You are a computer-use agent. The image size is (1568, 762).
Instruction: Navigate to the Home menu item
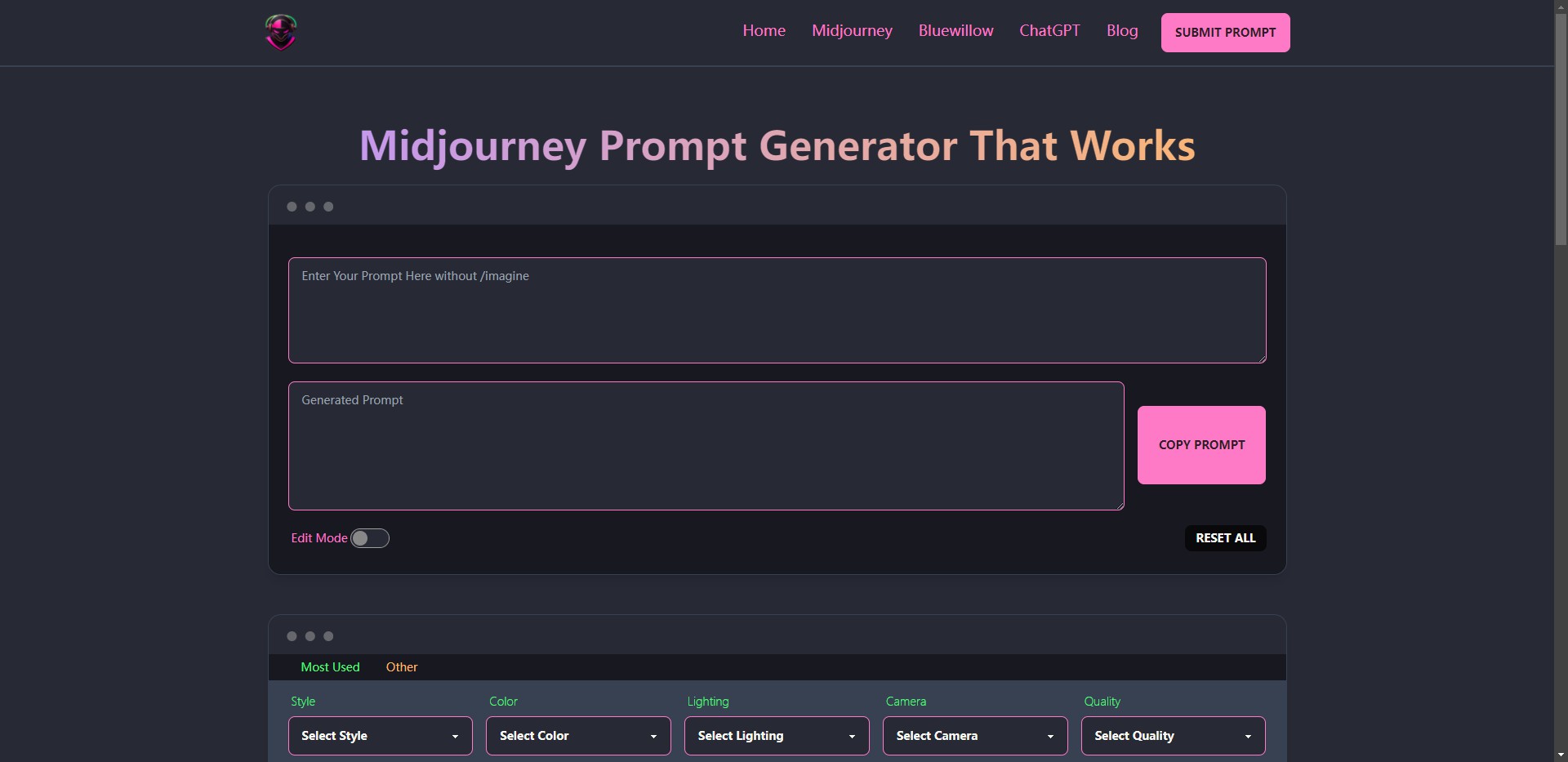click(763, 31)
